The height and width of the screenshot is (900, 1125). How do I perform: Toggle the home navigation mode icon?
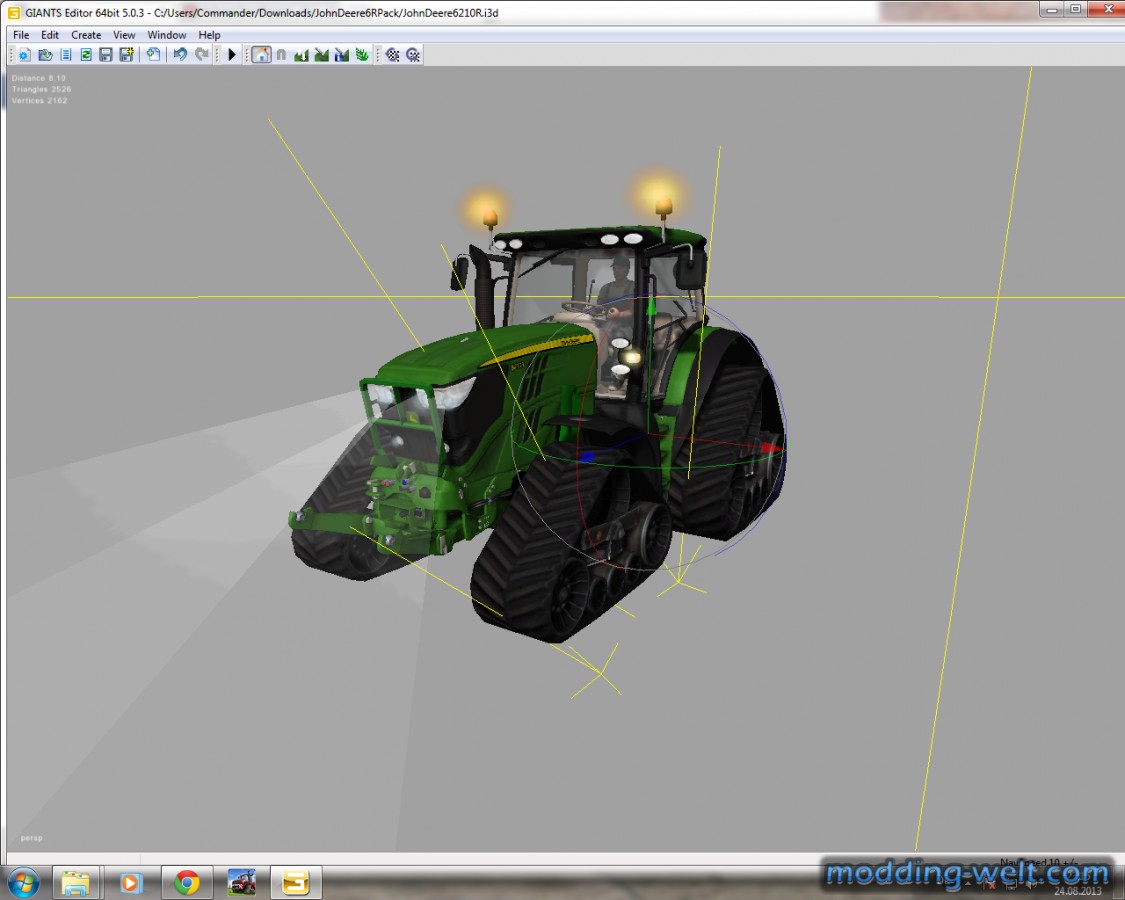tap(261, 55)
